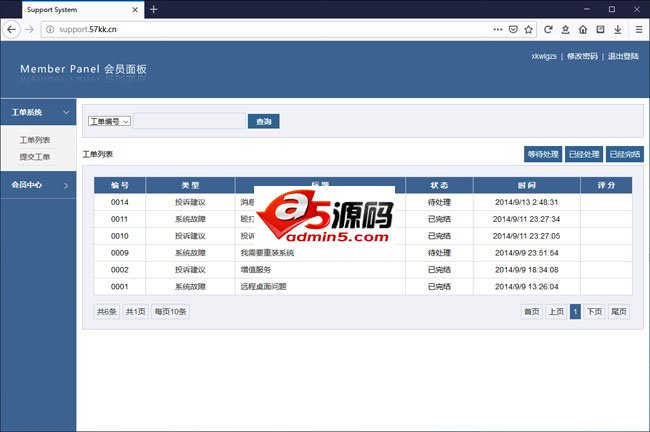Open ticket titled 远程桌面问题
The width and height of the screenshot is (650, 432).
[x=263, y=286]
